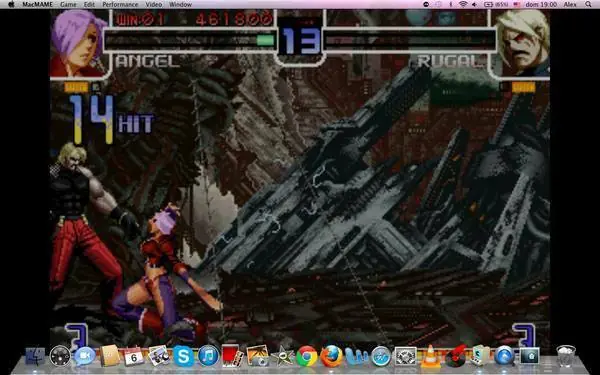Open the input language flag menu
Viewport: 600px width, 375px height.
[517, 4]
